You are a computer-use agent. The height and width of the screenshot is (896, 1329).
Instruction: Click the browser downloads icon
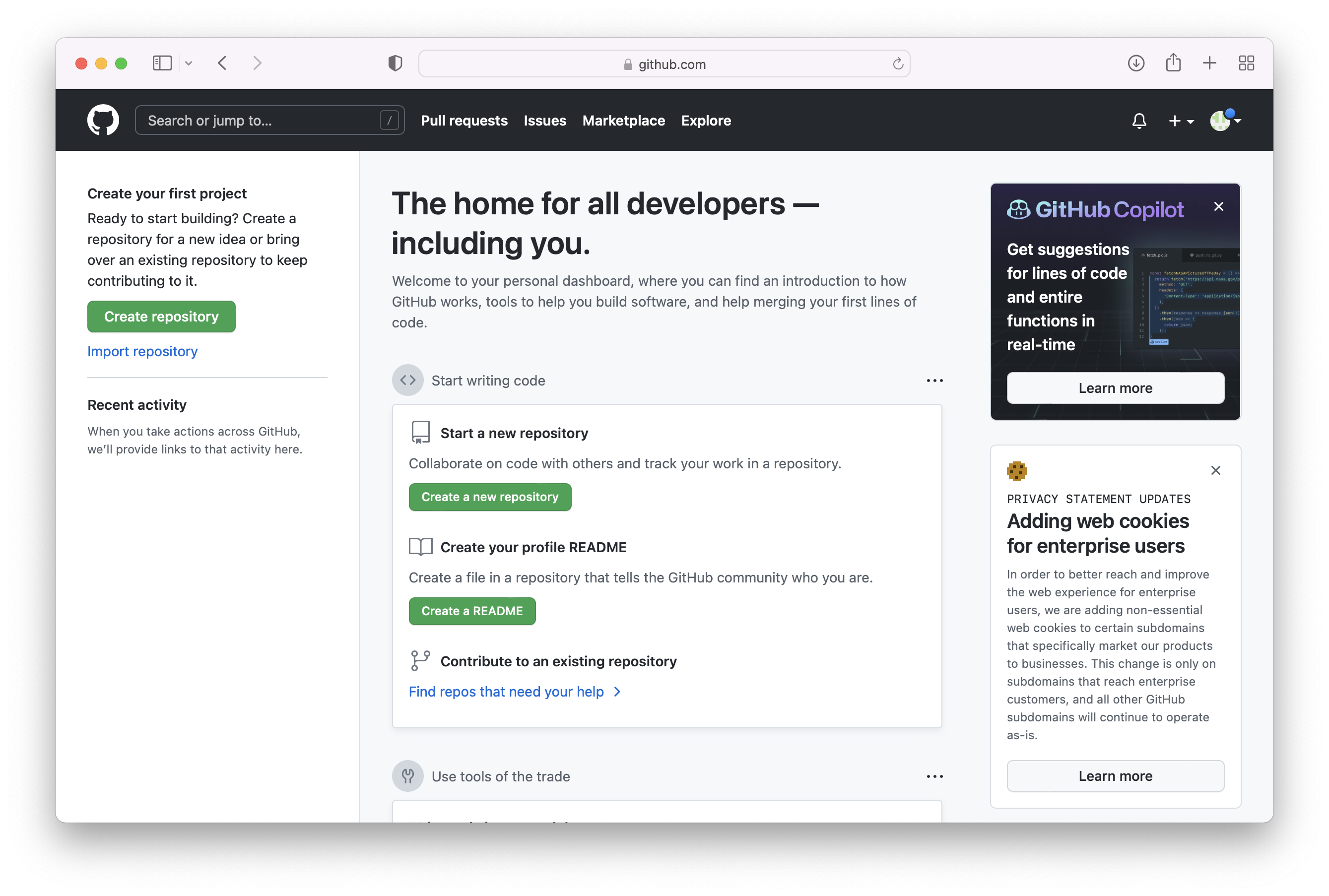(x=1136, y=63)
